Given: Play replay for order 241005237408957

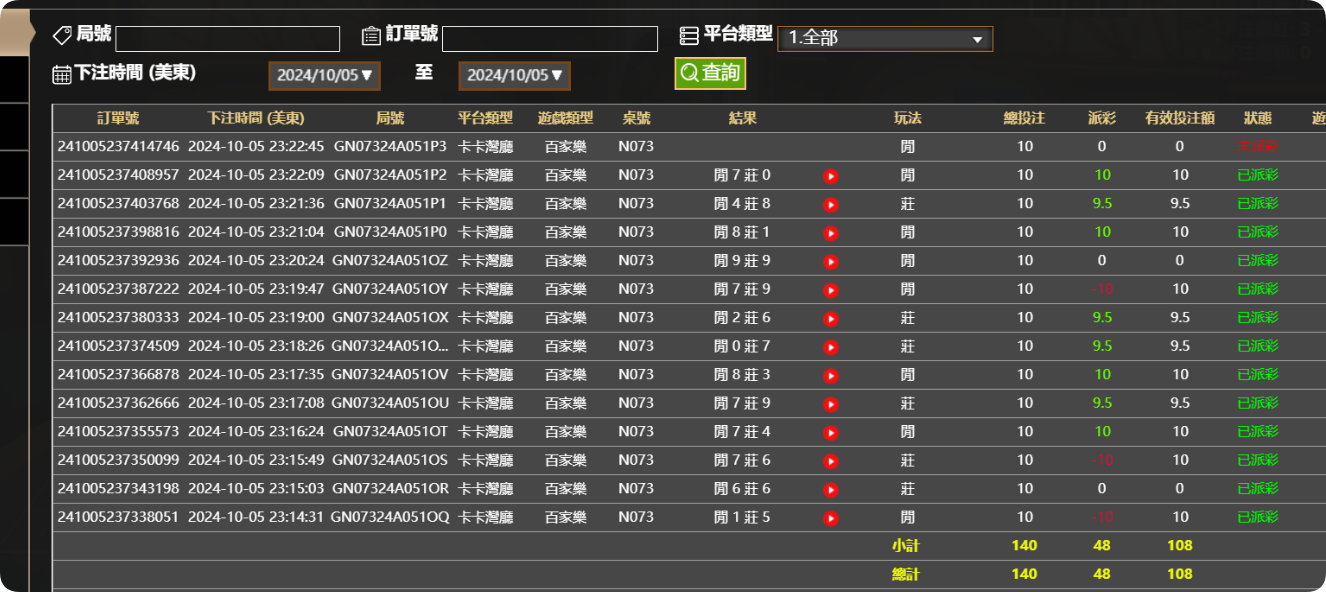Looking at the screenshot, I should tap(830, 174).
